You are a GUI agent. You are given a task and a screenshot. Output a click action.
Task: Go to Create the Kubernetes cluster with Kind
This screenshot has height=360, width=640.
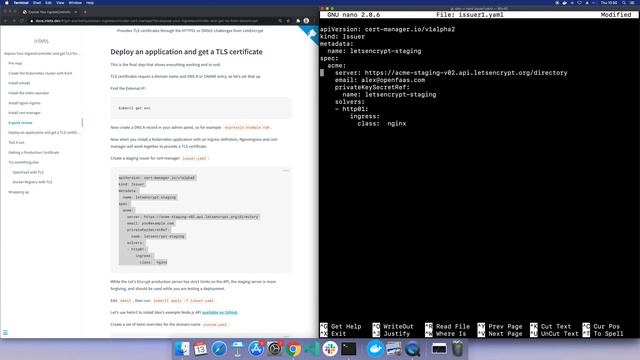(40, 73)
